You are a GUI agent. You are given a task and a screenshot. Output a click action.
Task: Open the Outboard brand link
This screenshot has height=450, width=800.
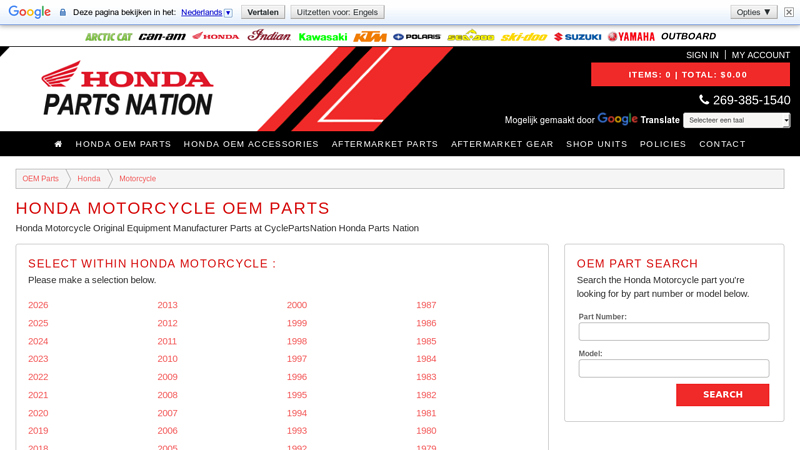click(688, 36)
